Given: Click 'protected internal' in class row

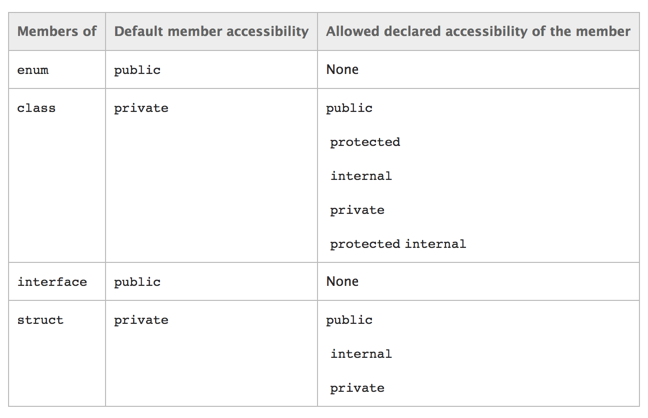Looking at the screenshot, I should (398, 244).
